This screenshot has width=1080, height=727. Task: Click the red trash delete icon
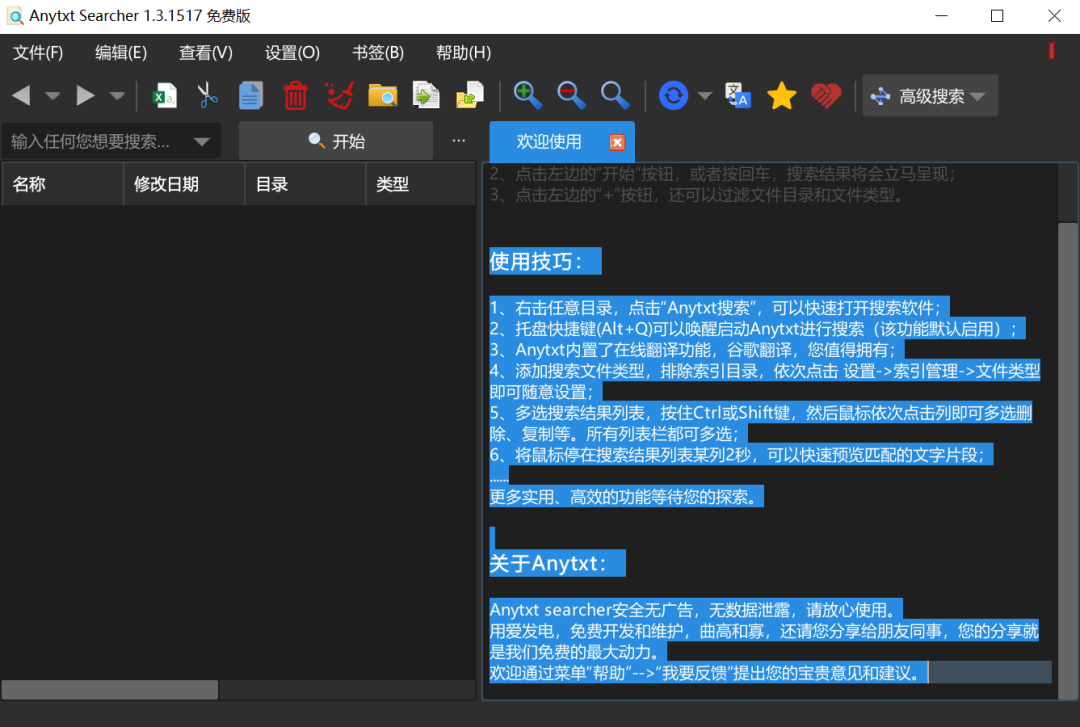click(295, 95)
